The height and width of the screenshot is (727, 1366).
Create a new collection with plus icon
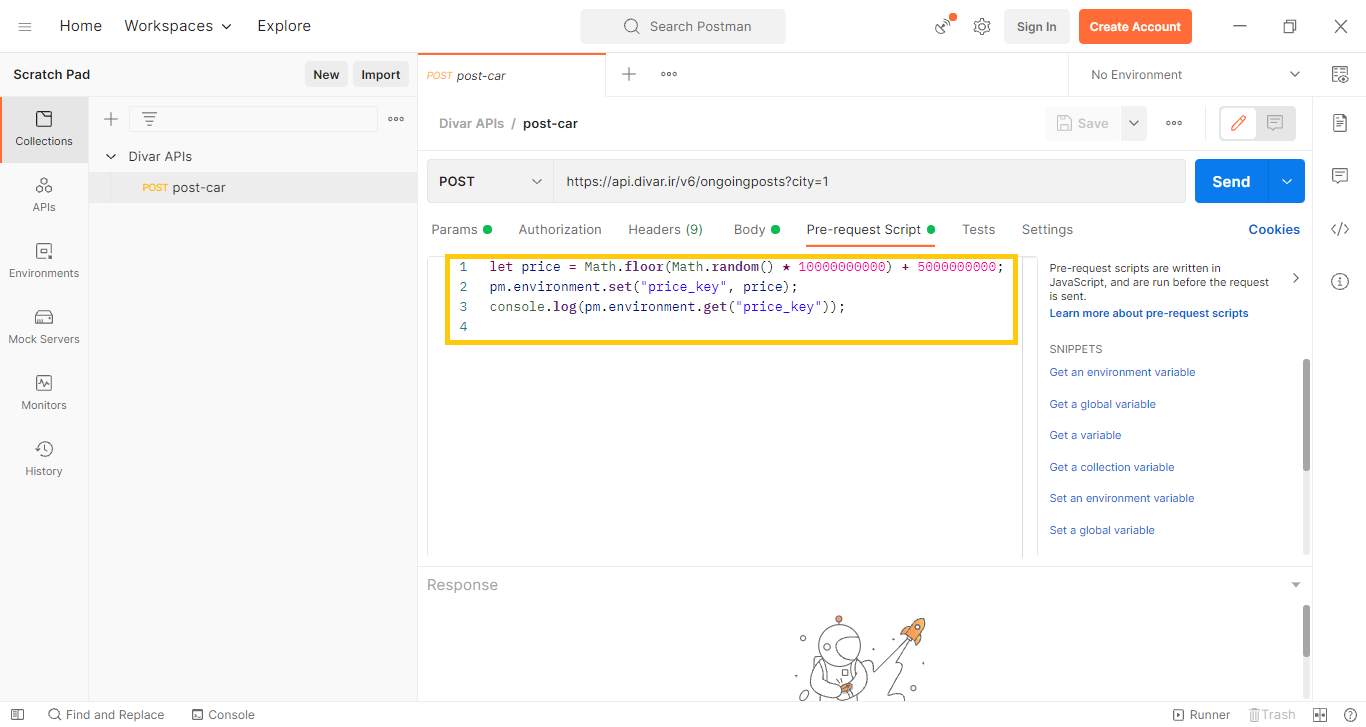point(111,119)
